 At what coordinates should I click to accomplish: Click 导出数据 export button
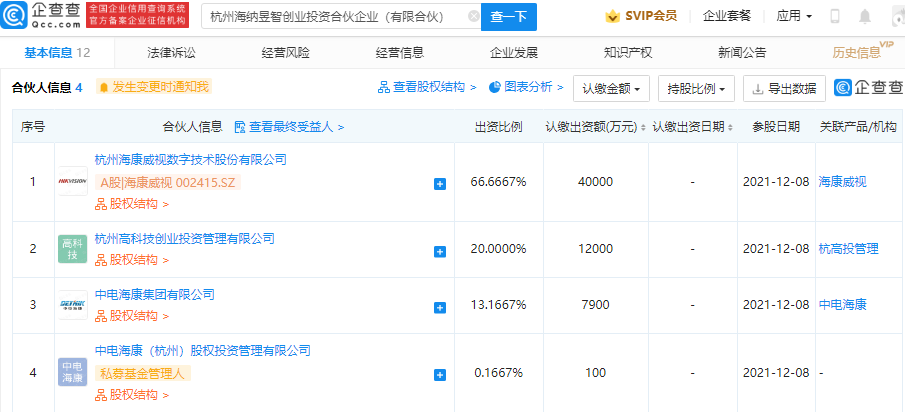(785, 88)
